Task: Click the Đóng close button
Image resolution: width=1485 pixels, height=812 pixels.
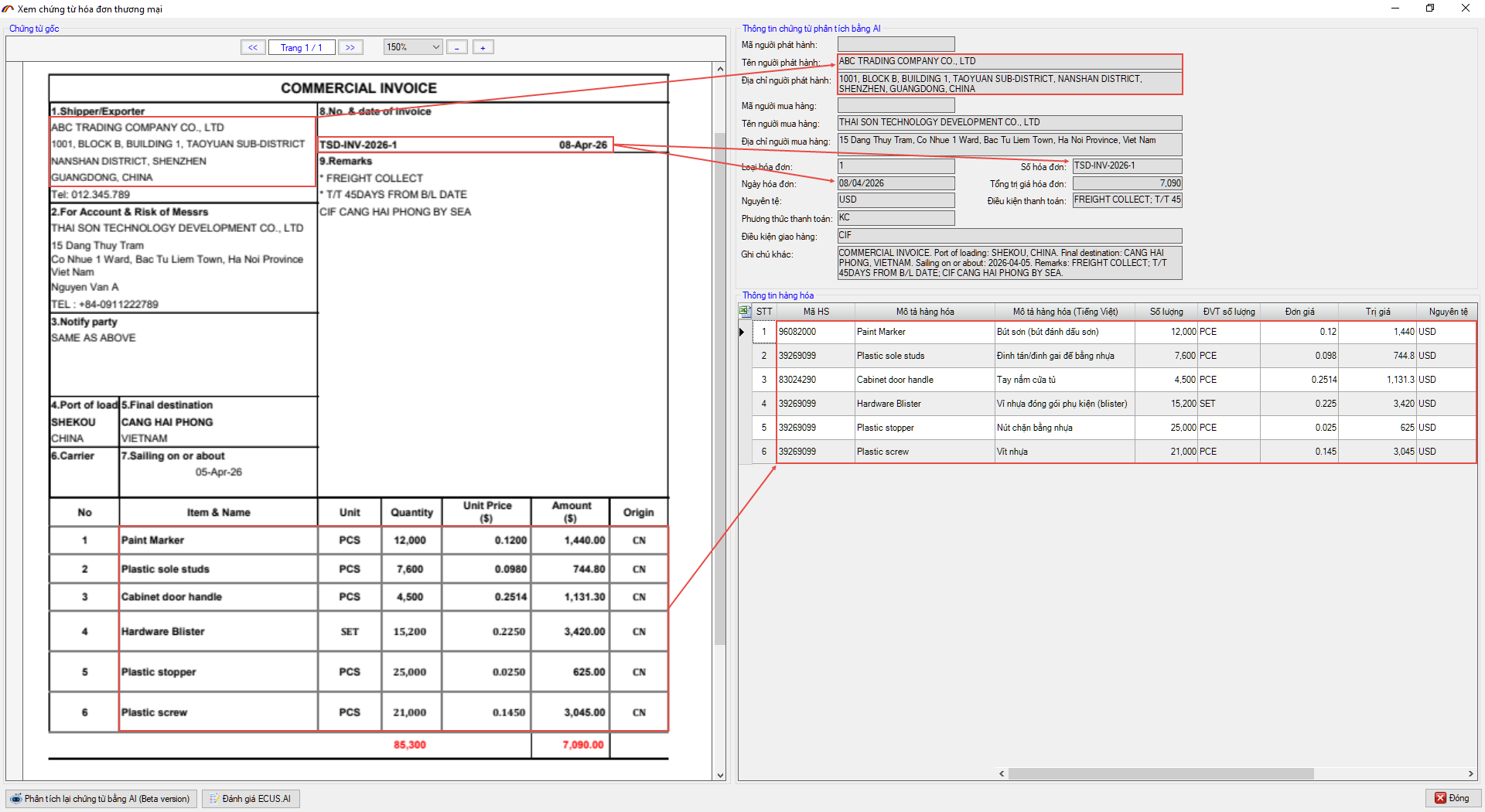Action: pyautogui.click(x=1453, y=798)
